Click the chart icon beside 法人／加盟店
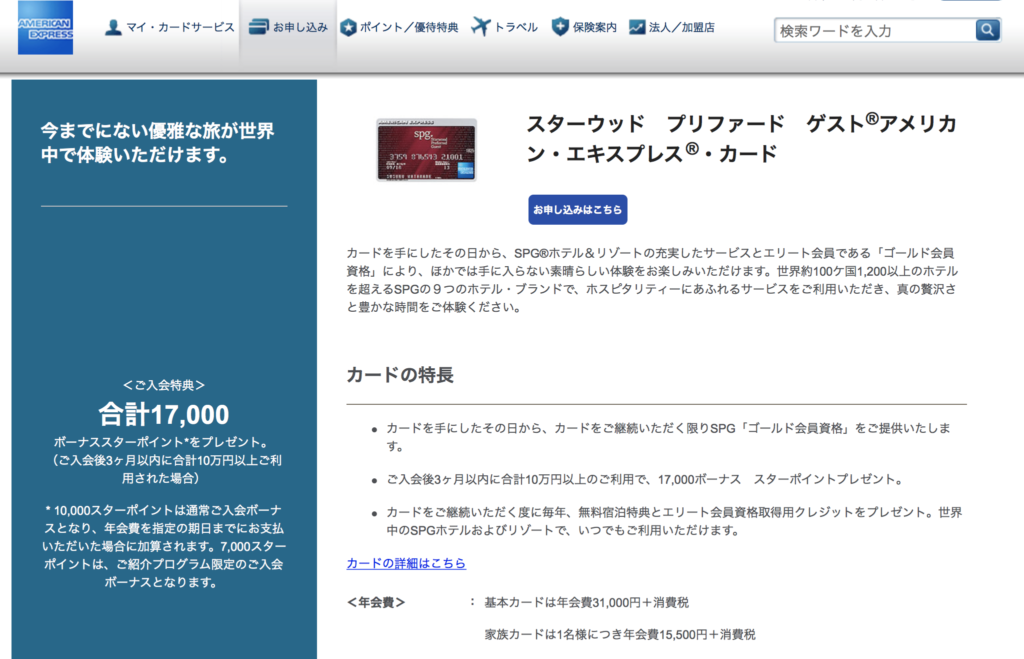Viewport: 1024px width, 659px height. click(637, 27)
